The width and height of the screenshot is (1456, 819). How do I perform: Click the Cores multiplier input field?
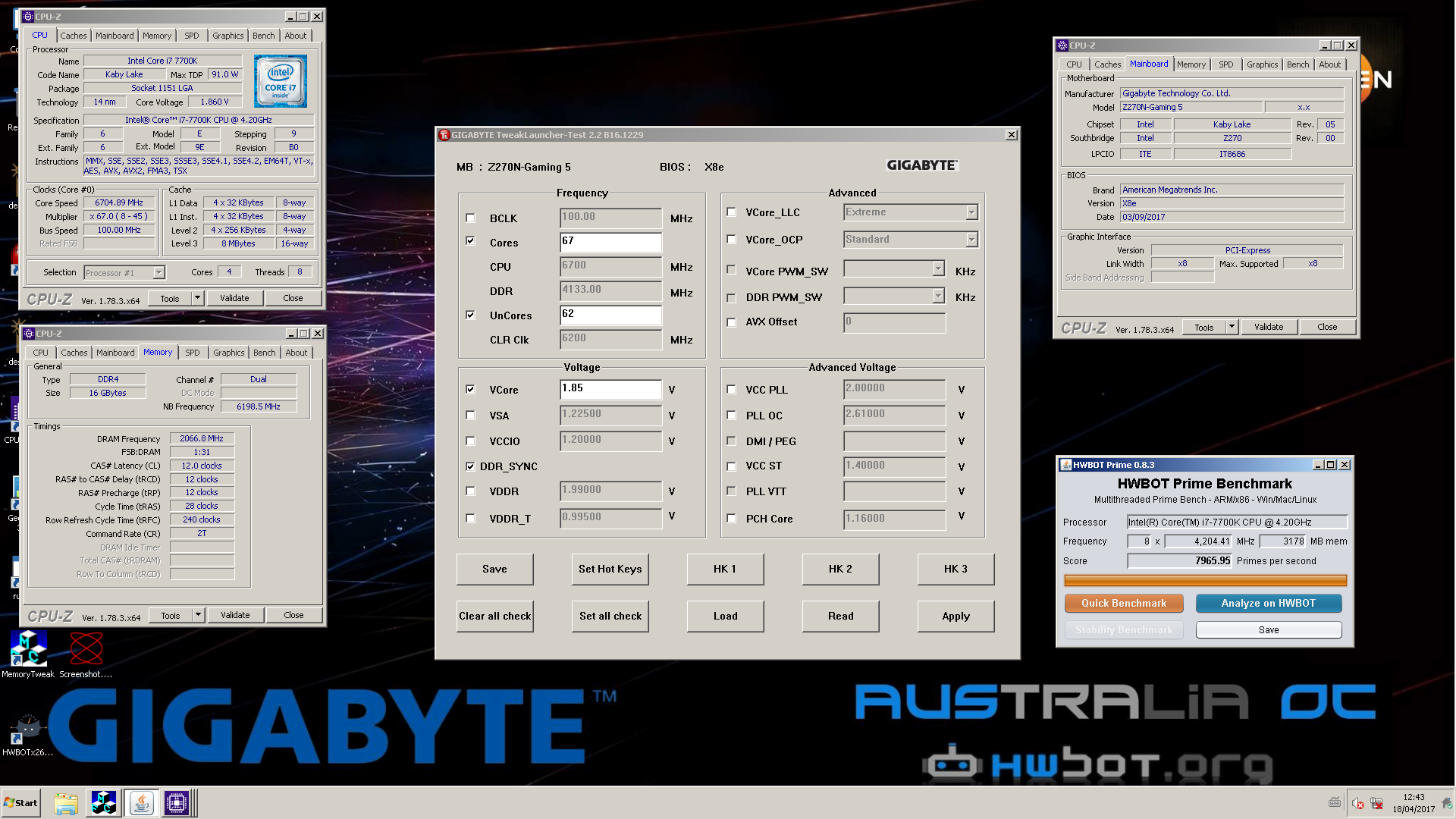610,242
